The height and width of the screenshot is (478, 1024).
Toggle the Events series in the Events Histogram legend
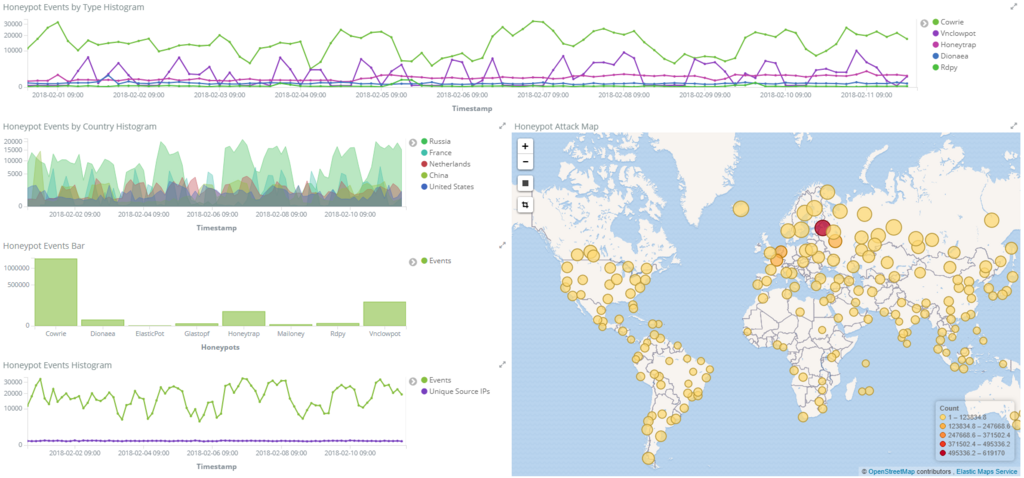click(x=436, y=380)
